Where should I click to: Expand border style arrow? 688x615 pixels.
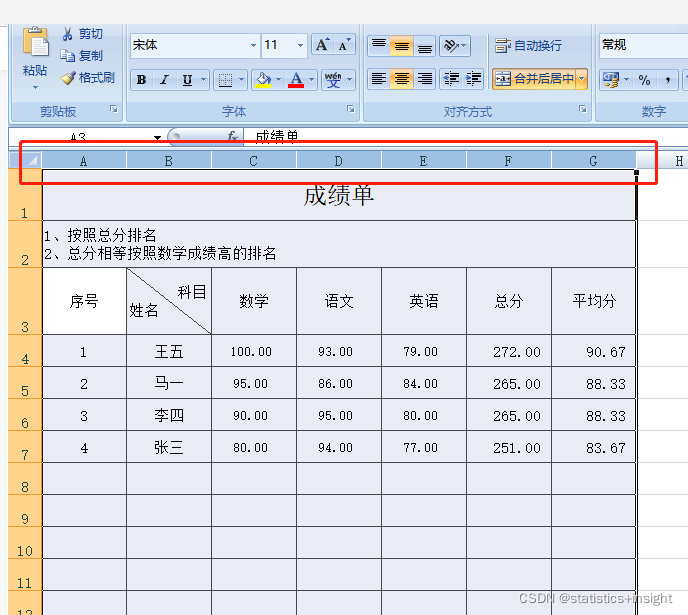click(241, 80)
